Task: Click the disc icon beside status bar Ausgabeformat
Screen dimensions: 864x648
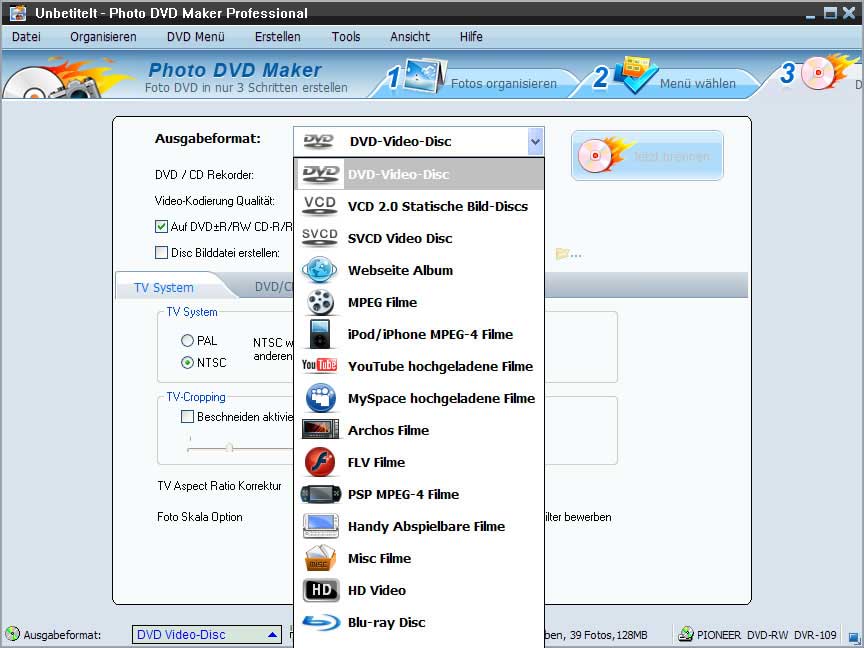Action: click(12, 634)
